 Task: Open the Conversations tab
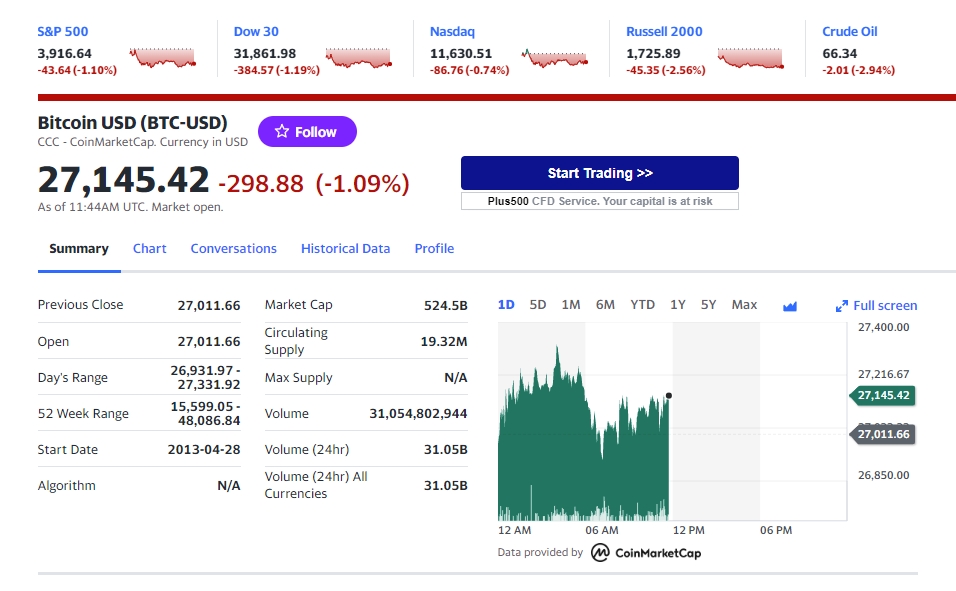(x=234, y=249)
